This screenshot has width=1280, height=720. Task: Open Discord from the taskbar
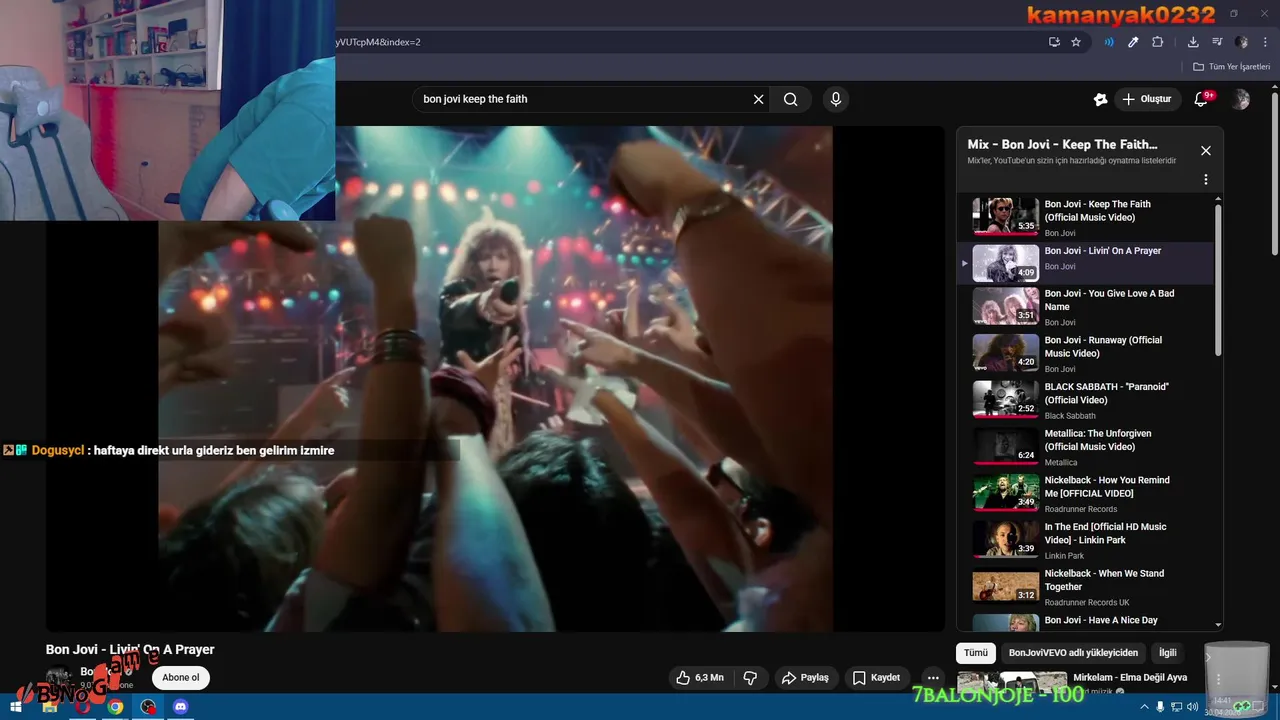pos(181,707)
